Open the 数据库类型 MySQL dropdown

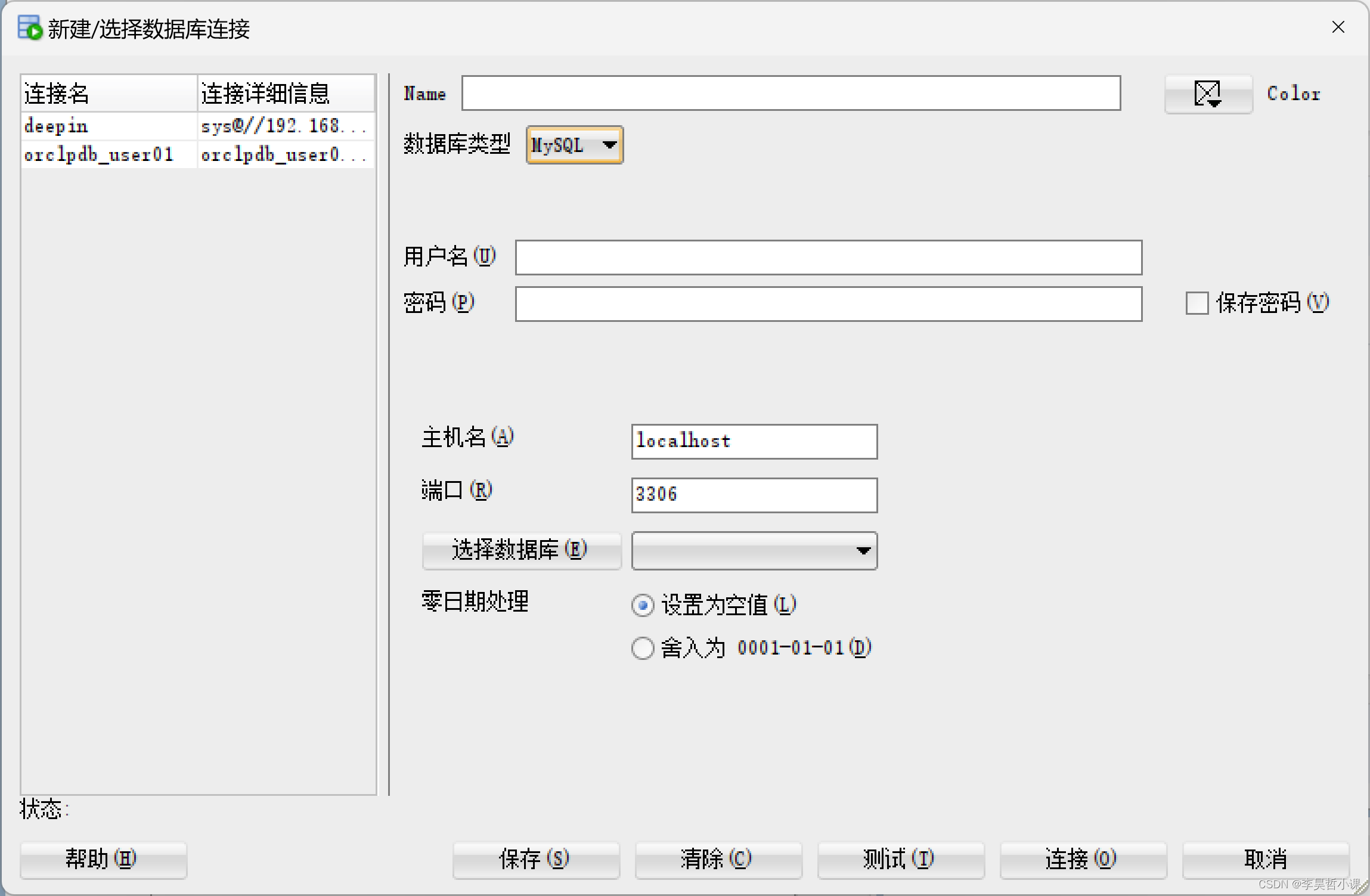pyautogui.click(x=575, y=145)
